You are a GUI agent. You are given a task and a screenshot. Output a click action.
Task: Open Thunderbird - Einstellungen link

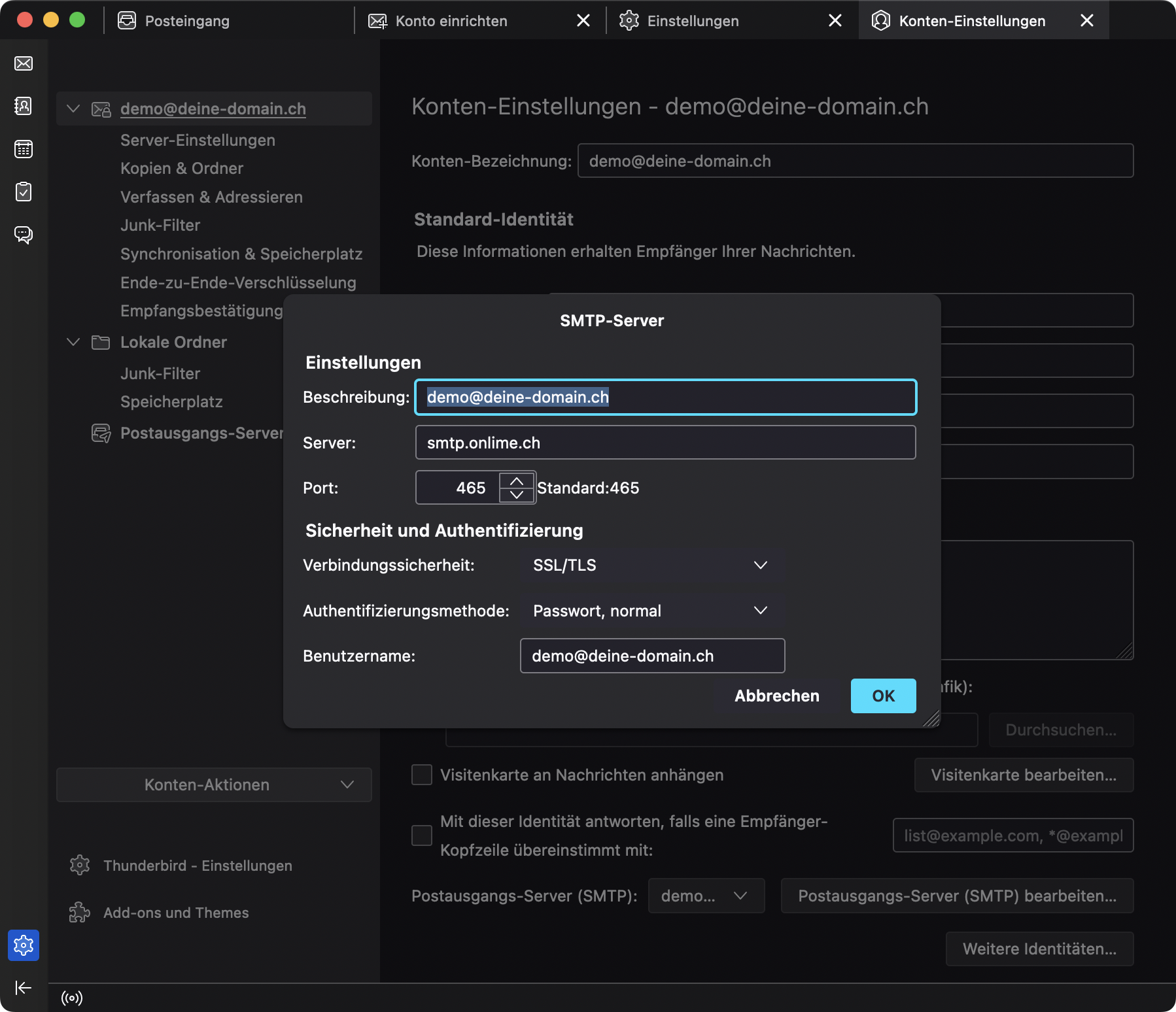[198, 865]
